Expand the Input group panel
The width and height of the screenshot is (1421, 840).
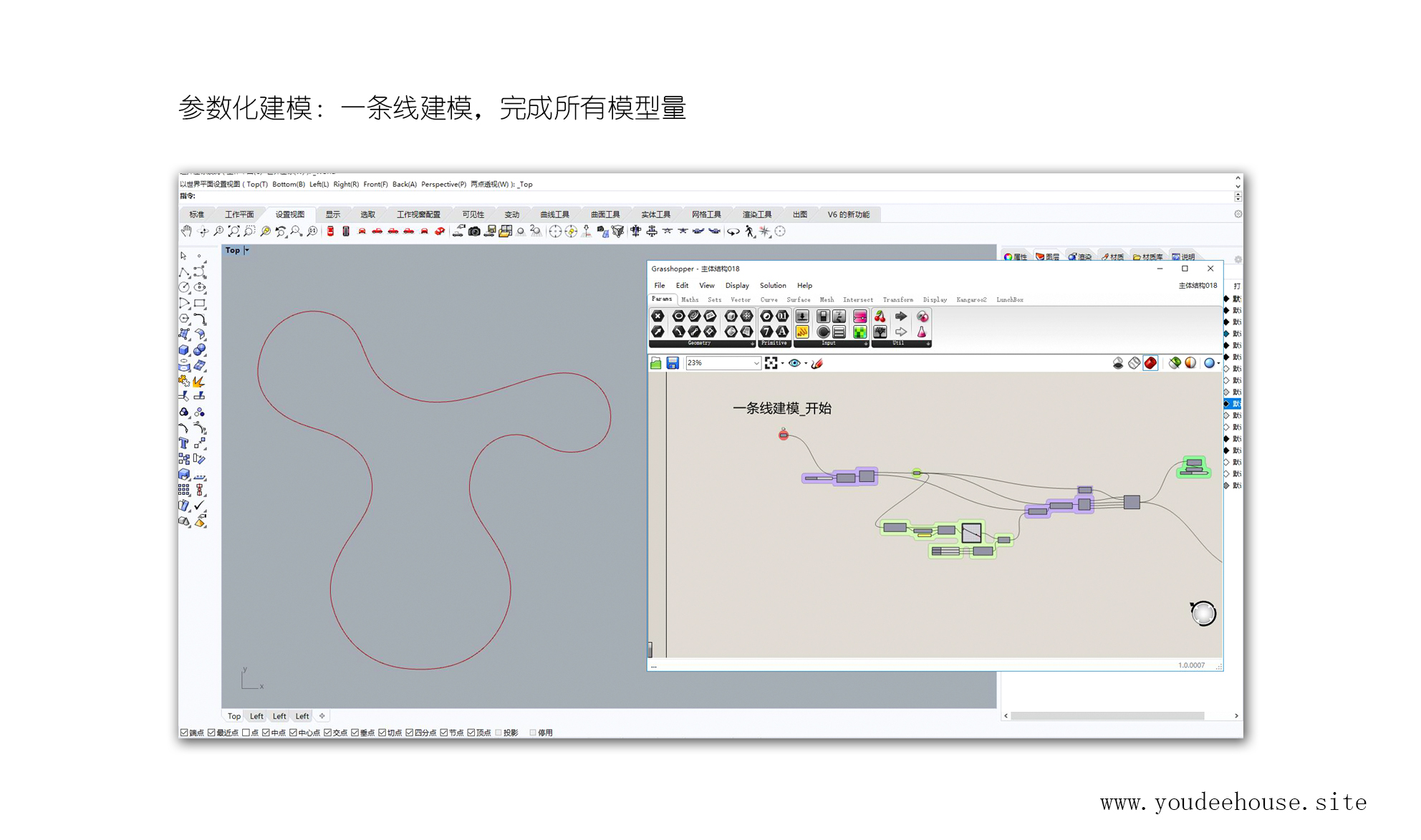click(865, 344)
